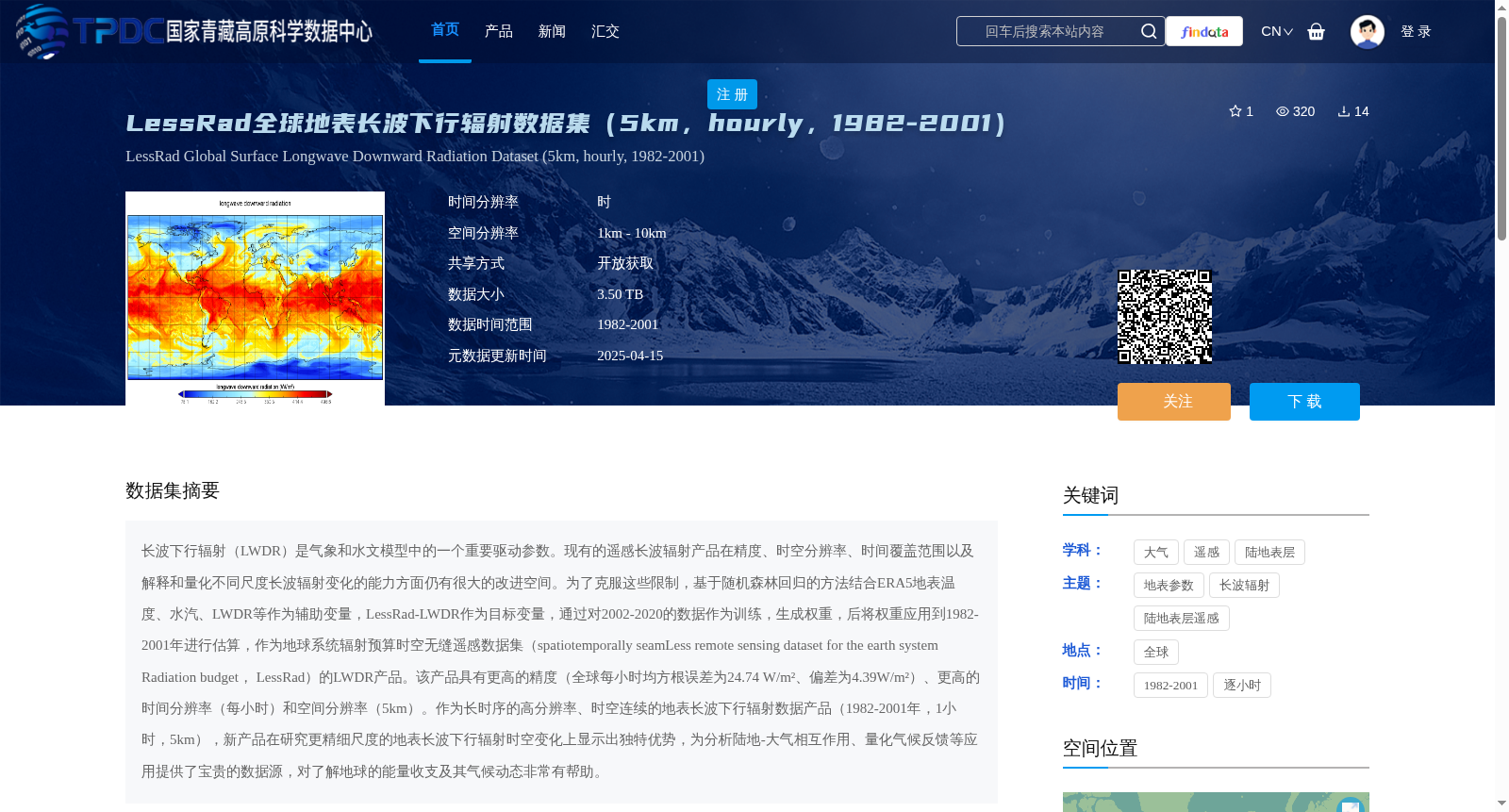Open the 汇交 menu
1509x812 pixels.
(605, 31)
